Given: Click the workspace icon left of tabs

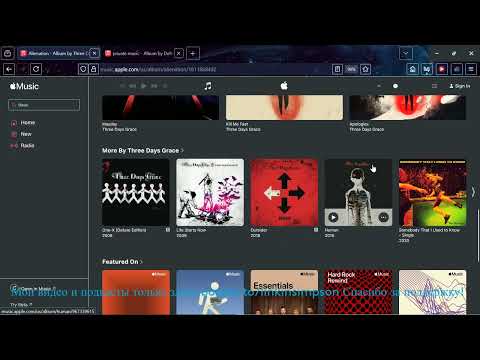Looking at the screenshot, I should (x=8, y=53).
